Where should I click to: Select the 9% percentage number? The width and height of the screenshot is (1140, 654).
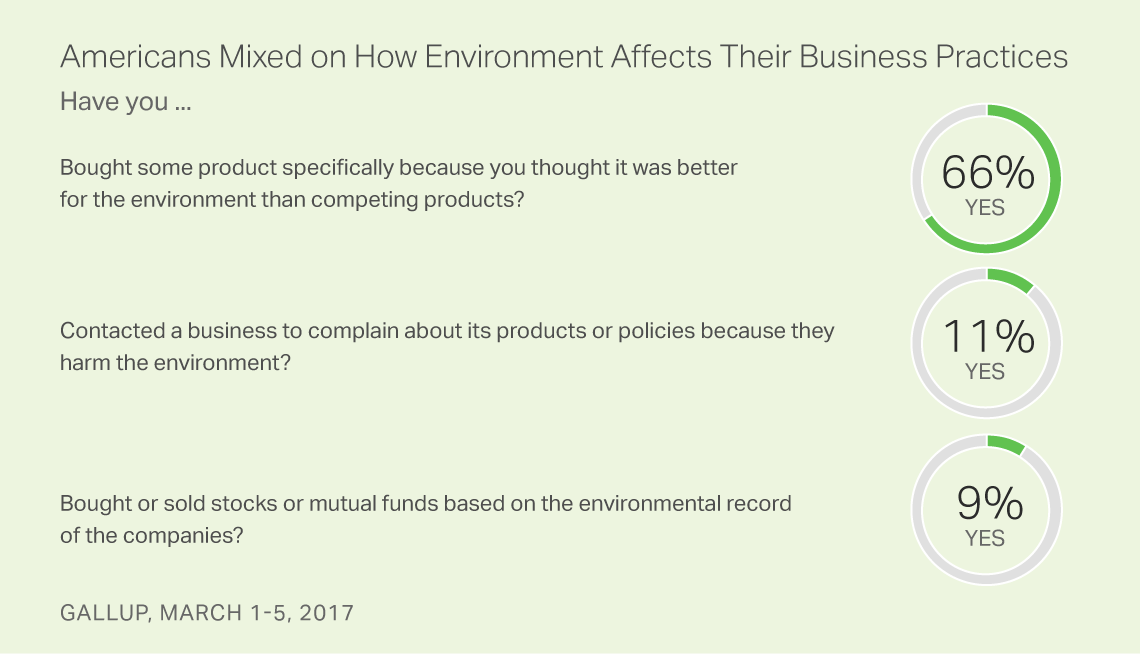990,503
